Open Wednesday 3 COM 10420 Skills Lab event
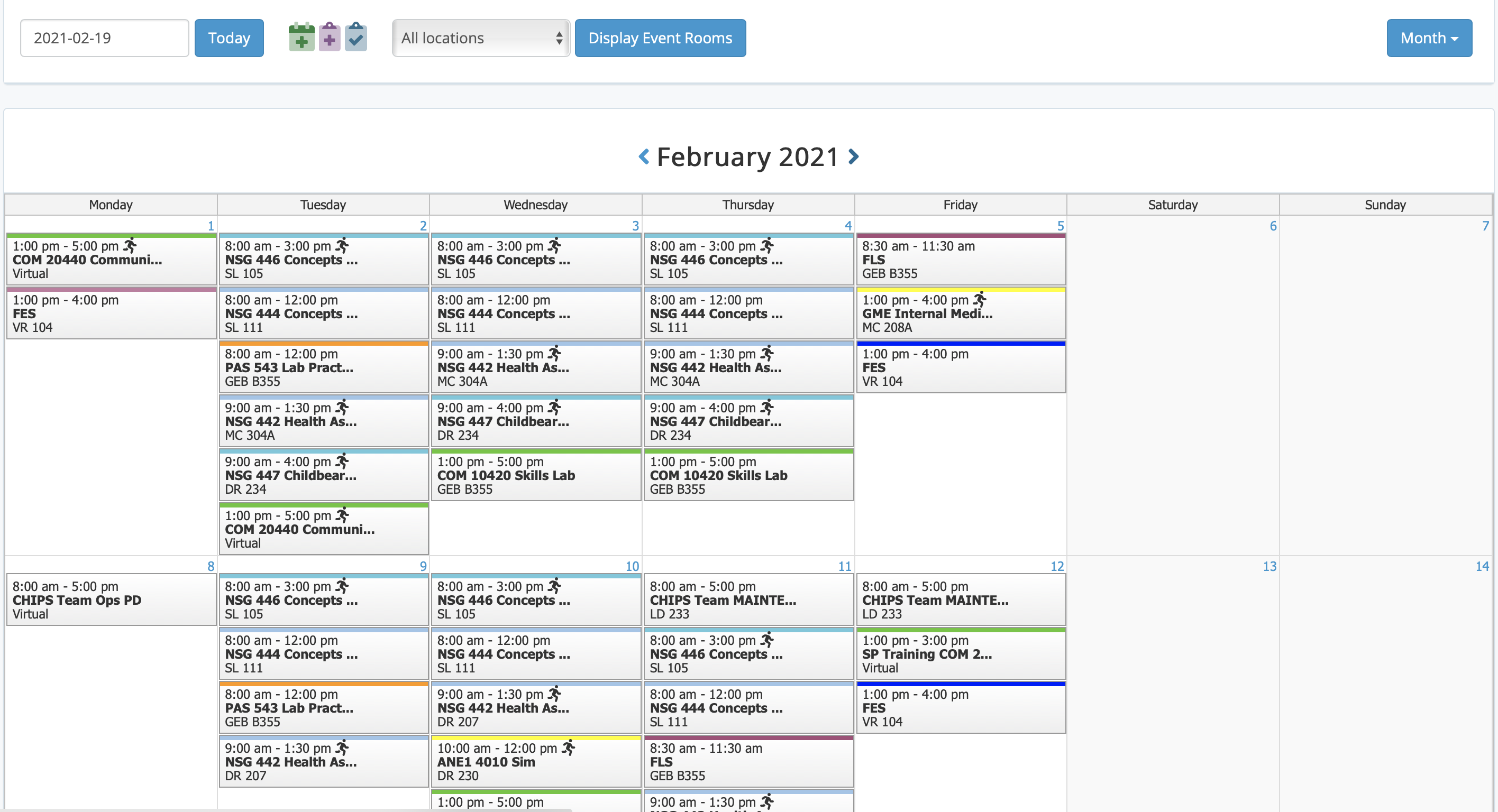Viewport: 1498px width, 812px height. tap(536, 475)
